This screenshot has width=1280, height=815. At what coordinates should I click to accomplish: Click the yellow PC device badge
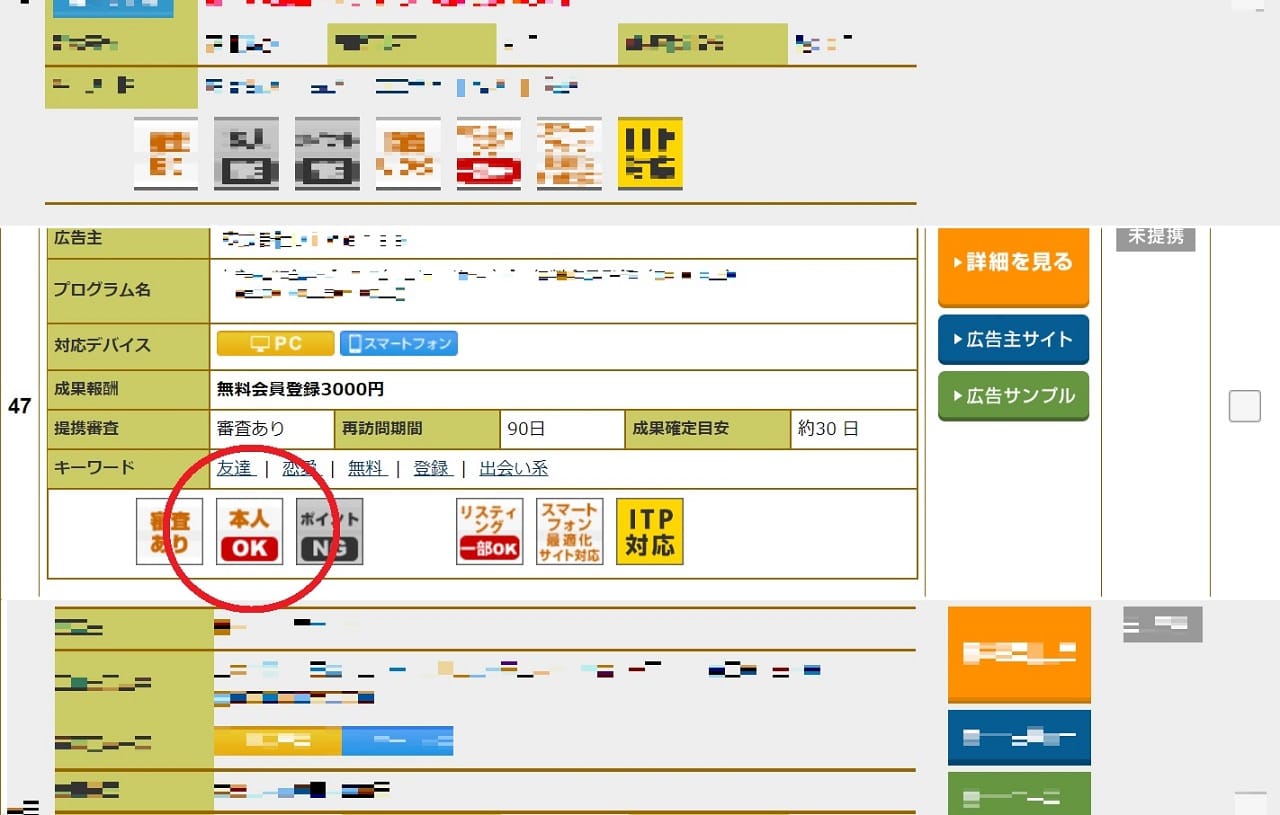pyautogui.click(x=275, y=344)
